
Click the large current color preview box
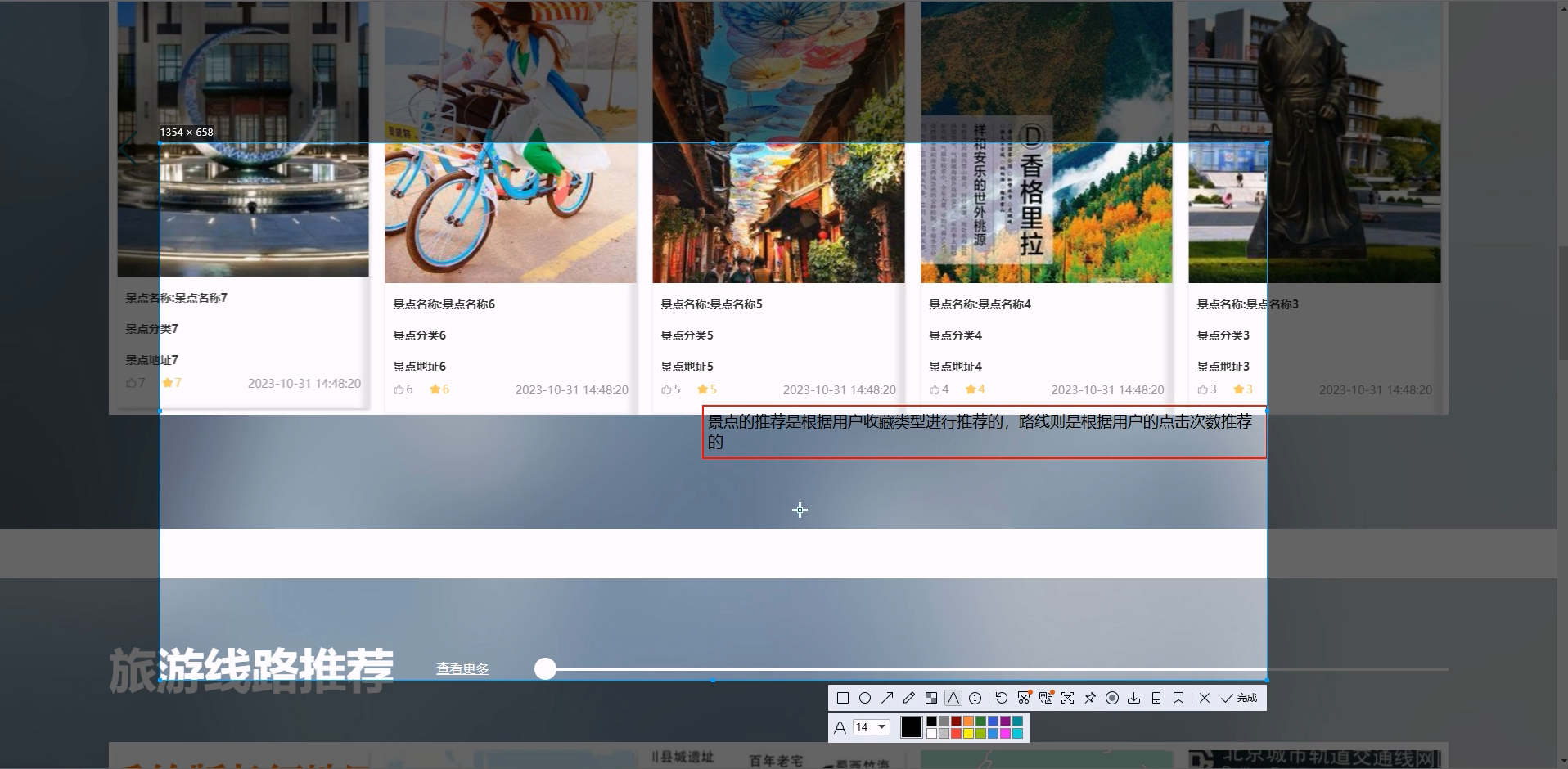(x=912, y=727)
